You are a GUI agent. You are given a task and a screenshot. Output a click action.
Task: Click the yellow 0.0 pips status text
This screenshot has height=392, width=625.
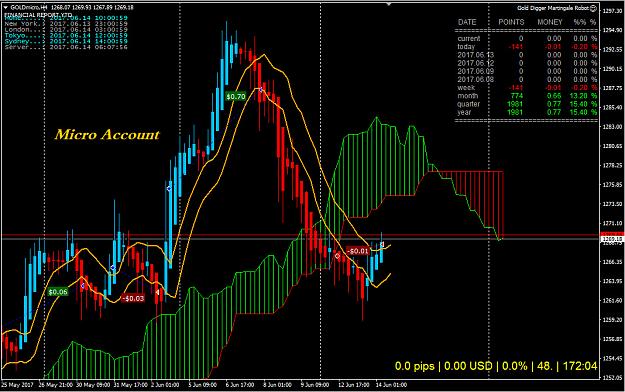[x=415, y=366]
